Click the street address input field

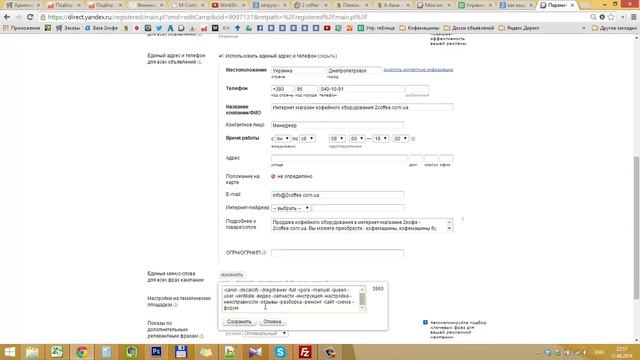(339, 158)
